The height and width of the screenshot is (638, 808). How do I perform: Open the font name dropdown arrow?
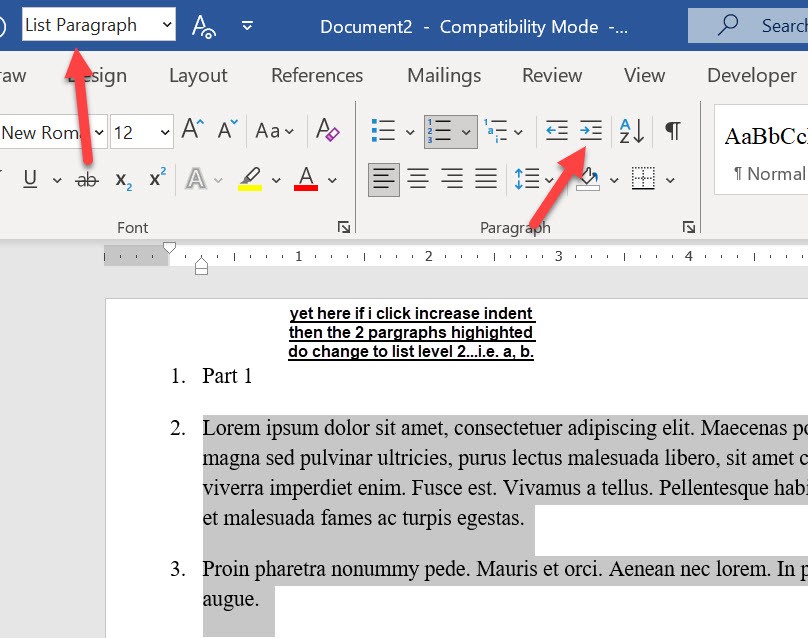[99, 132]
